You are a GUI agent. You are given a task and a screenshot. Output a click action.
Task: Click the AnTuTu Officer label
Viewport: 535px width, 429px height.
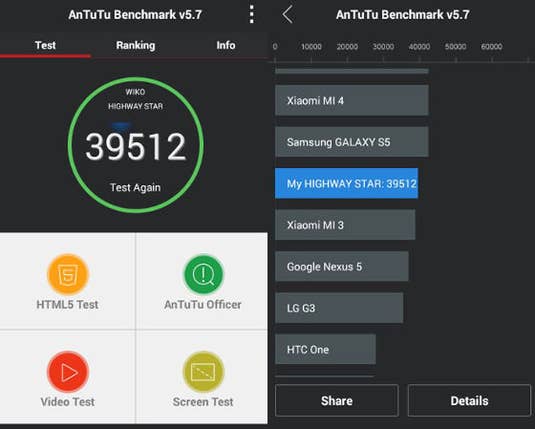[x=203, y=304]
